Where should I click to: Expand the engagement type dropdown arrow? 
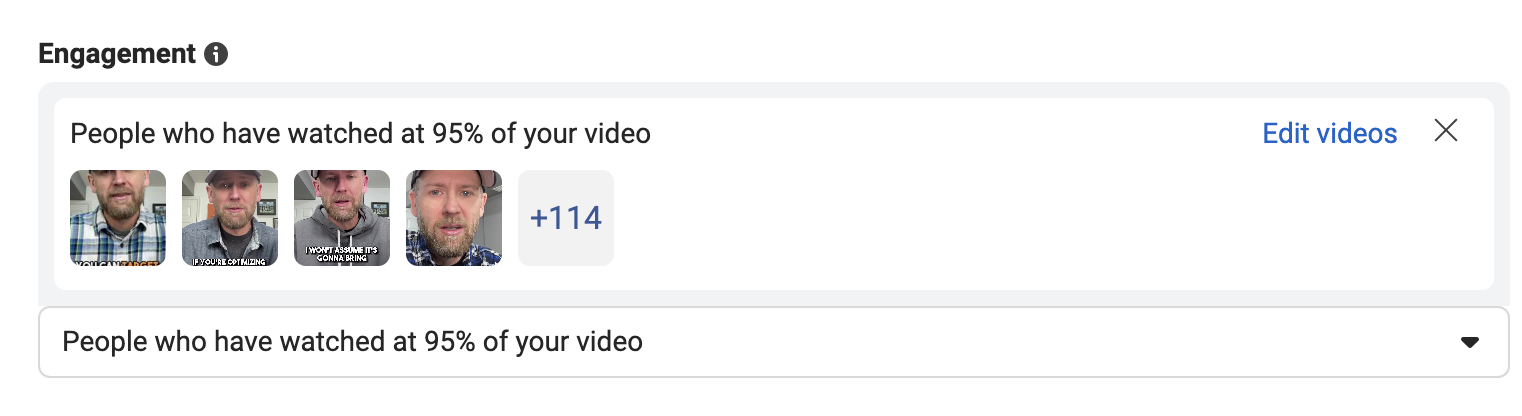[x=1469, y=342]
